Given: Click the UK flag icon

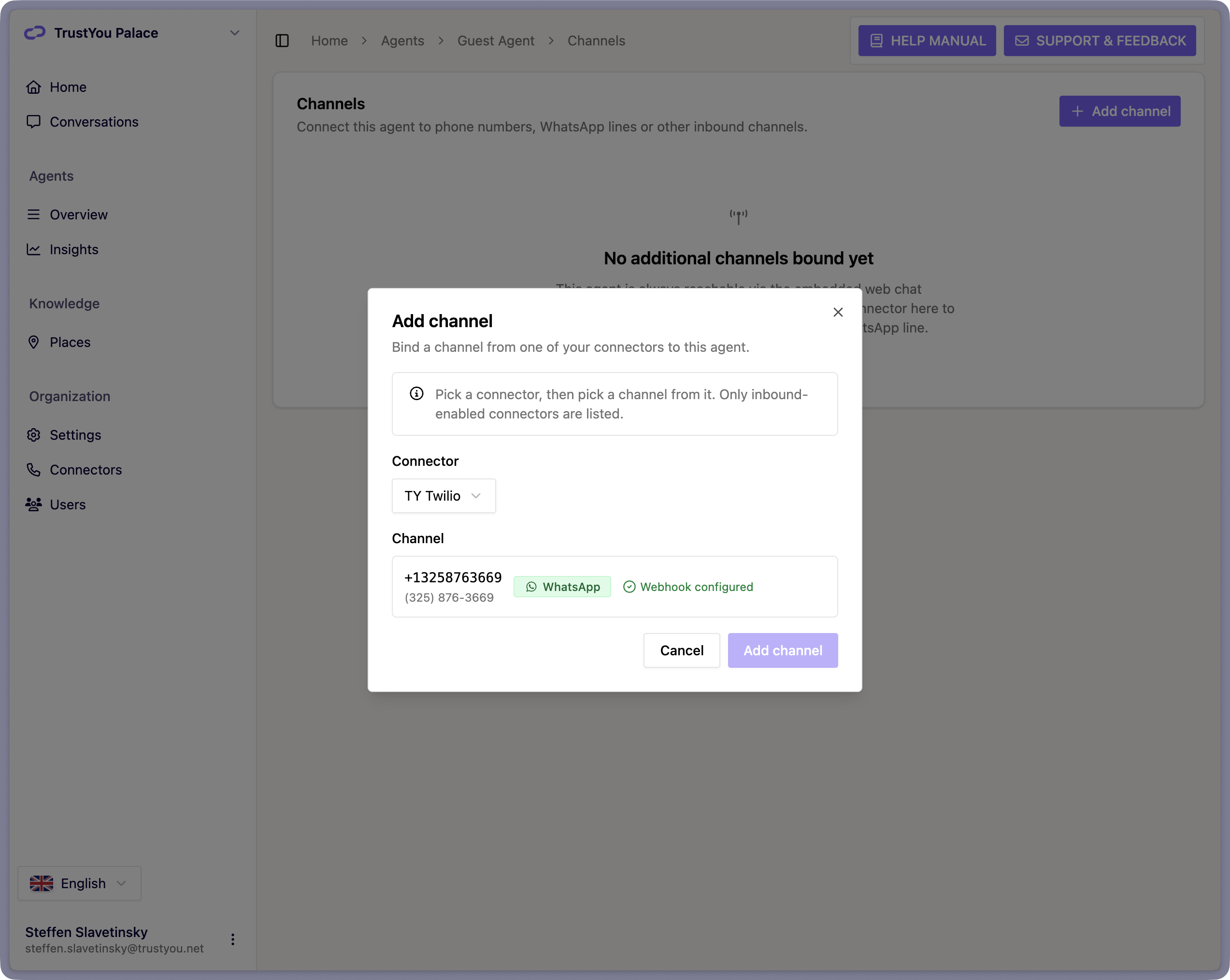Looking at the screenshot, I should point(42,883).
